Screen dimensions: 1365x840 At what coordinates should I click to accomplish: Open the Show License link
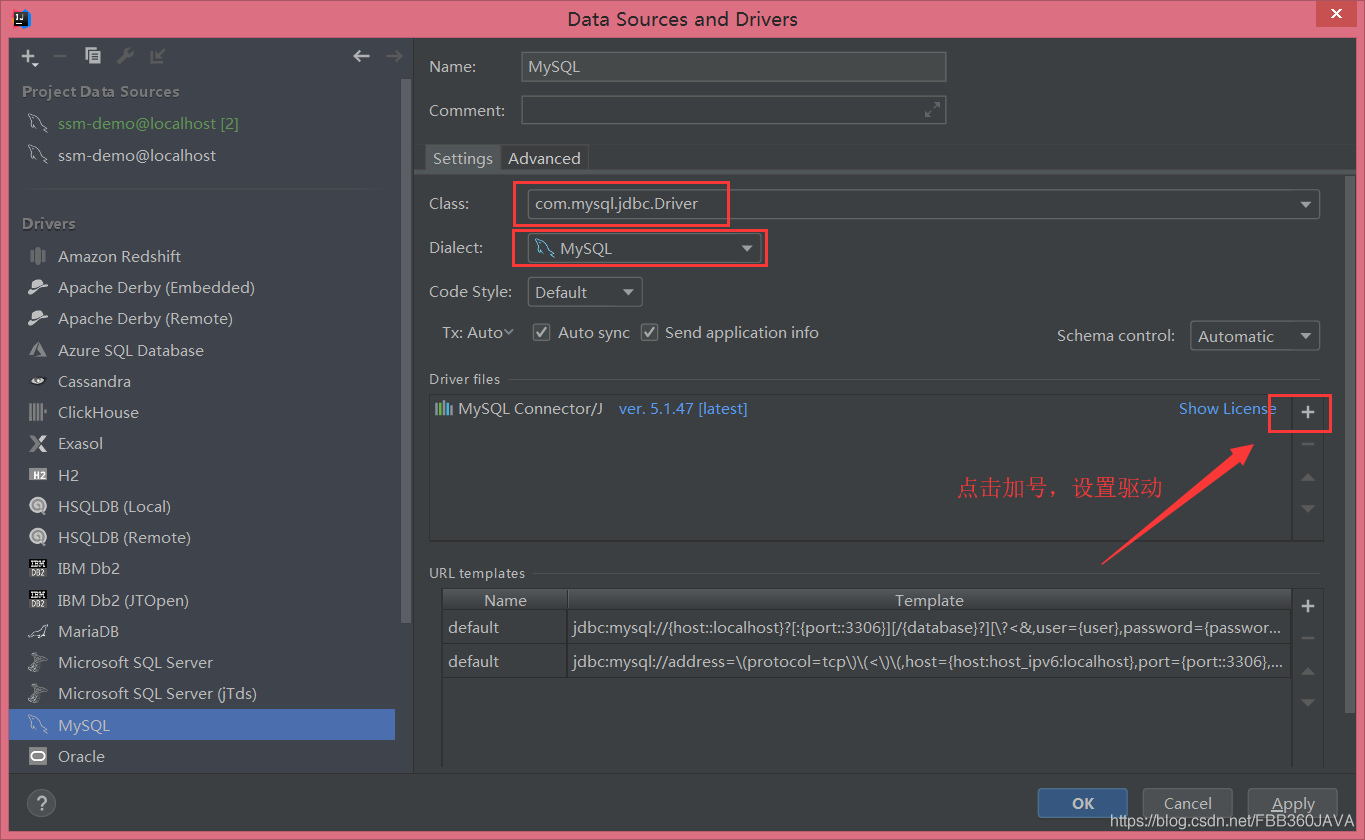tap(1227, 408)
